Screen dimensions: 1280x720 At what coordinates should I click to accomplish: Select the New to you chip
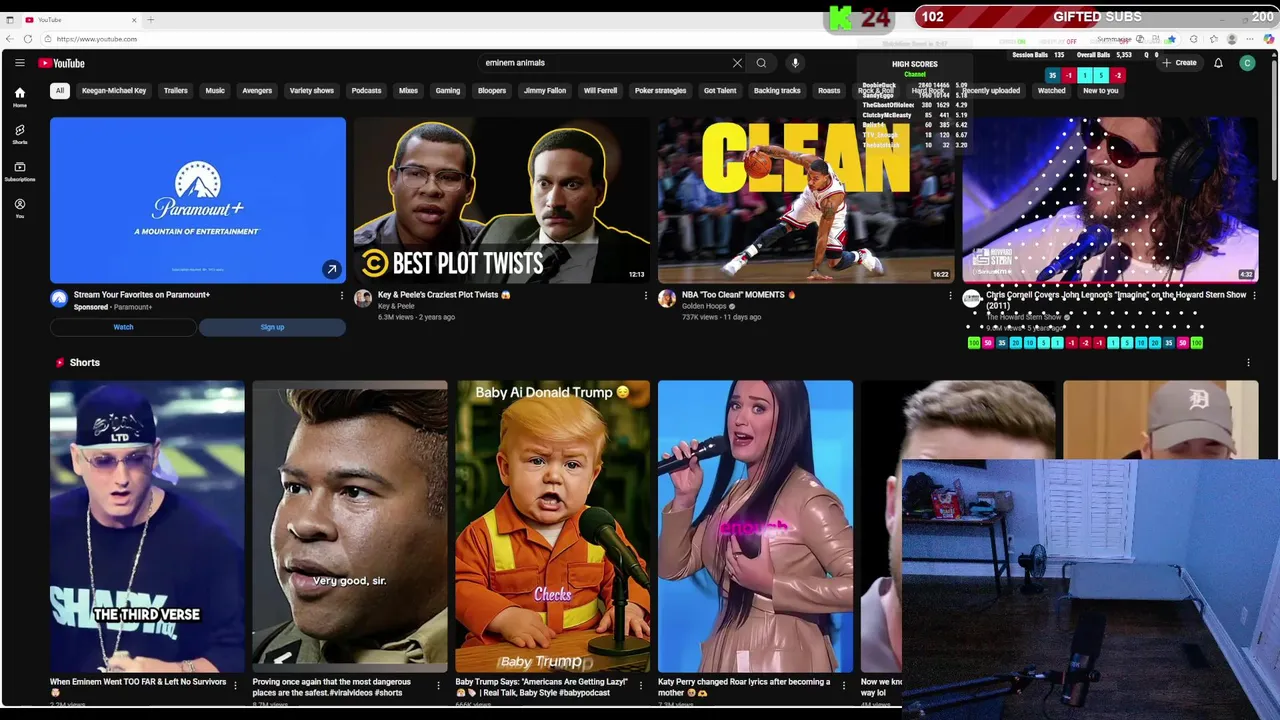(x=1101, y=91)
